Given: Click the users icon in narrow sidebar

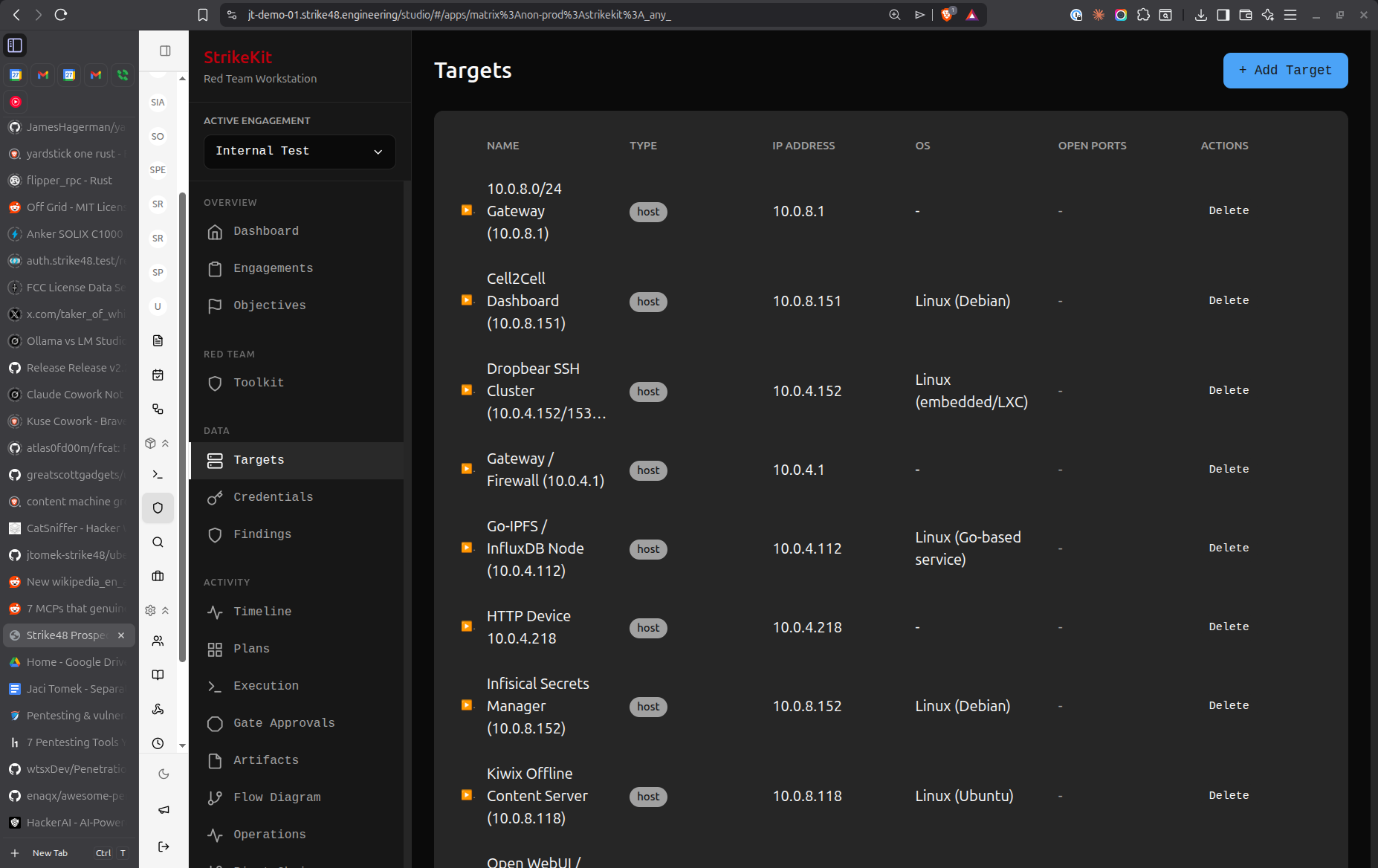Looking at the screenshot, I should [x=158, y=641].
